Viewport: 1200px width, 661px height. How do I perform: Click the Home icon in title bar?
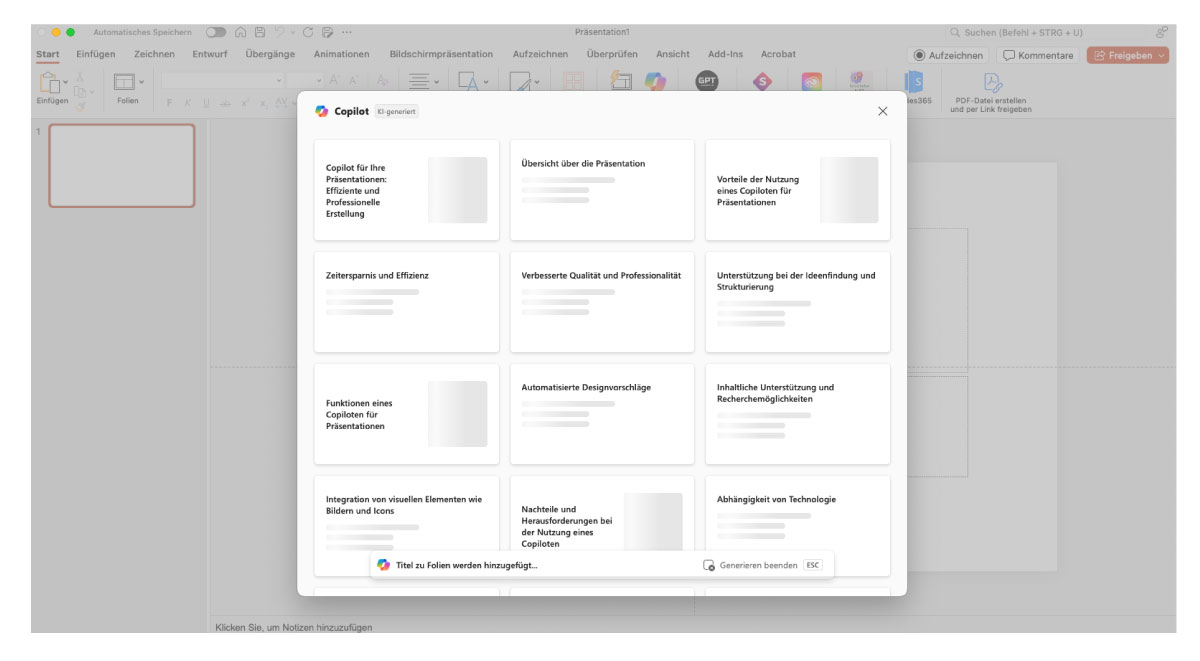240,32
